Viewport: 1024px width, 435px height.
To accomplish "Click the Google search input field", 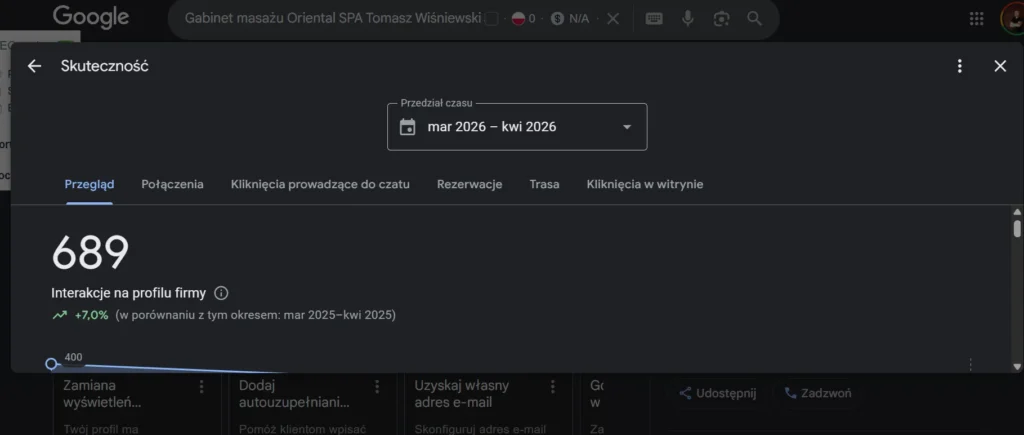I will (333, 18).
